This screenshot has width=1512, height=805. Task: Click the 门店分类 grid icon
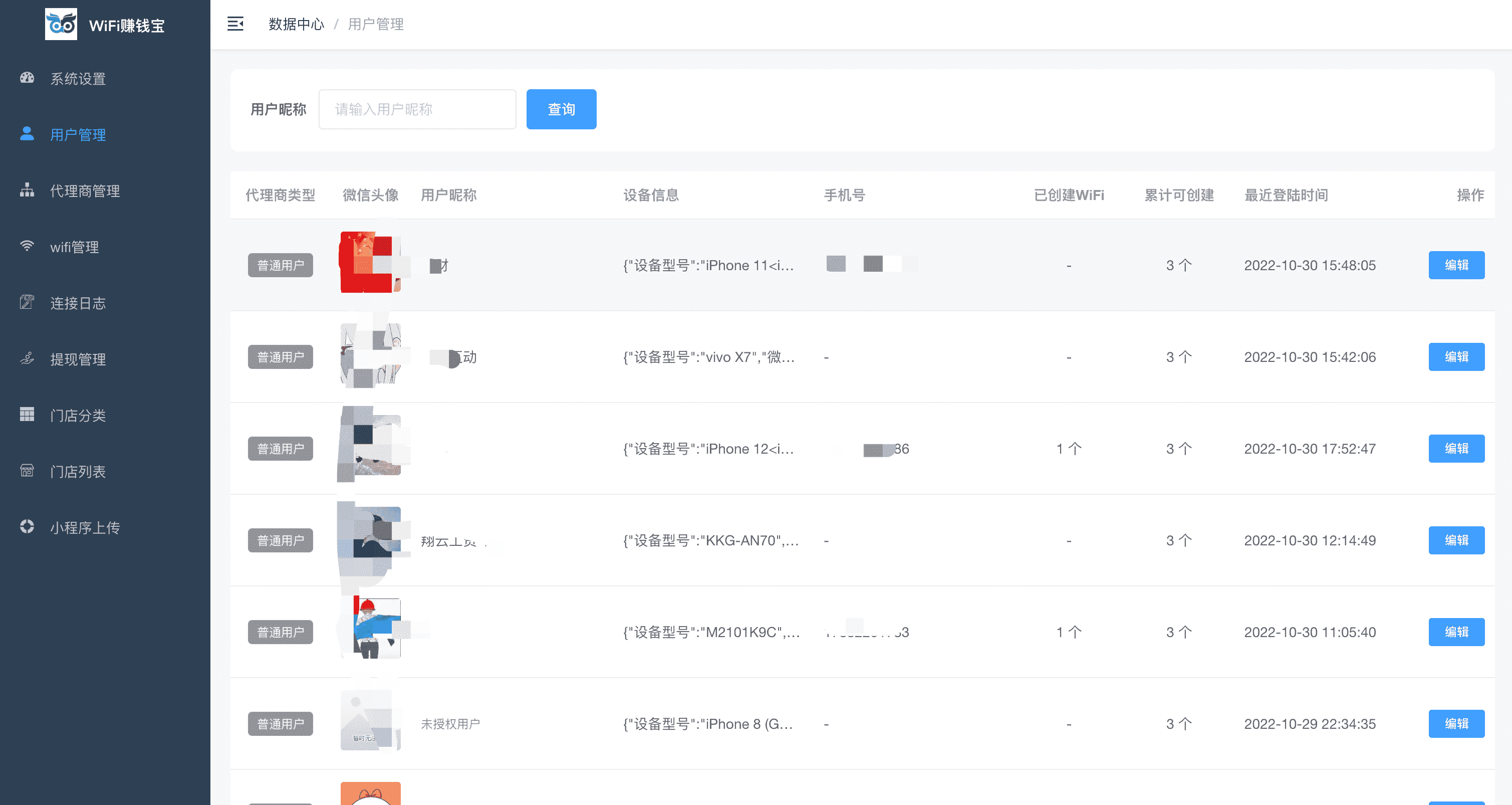[27, 415]
